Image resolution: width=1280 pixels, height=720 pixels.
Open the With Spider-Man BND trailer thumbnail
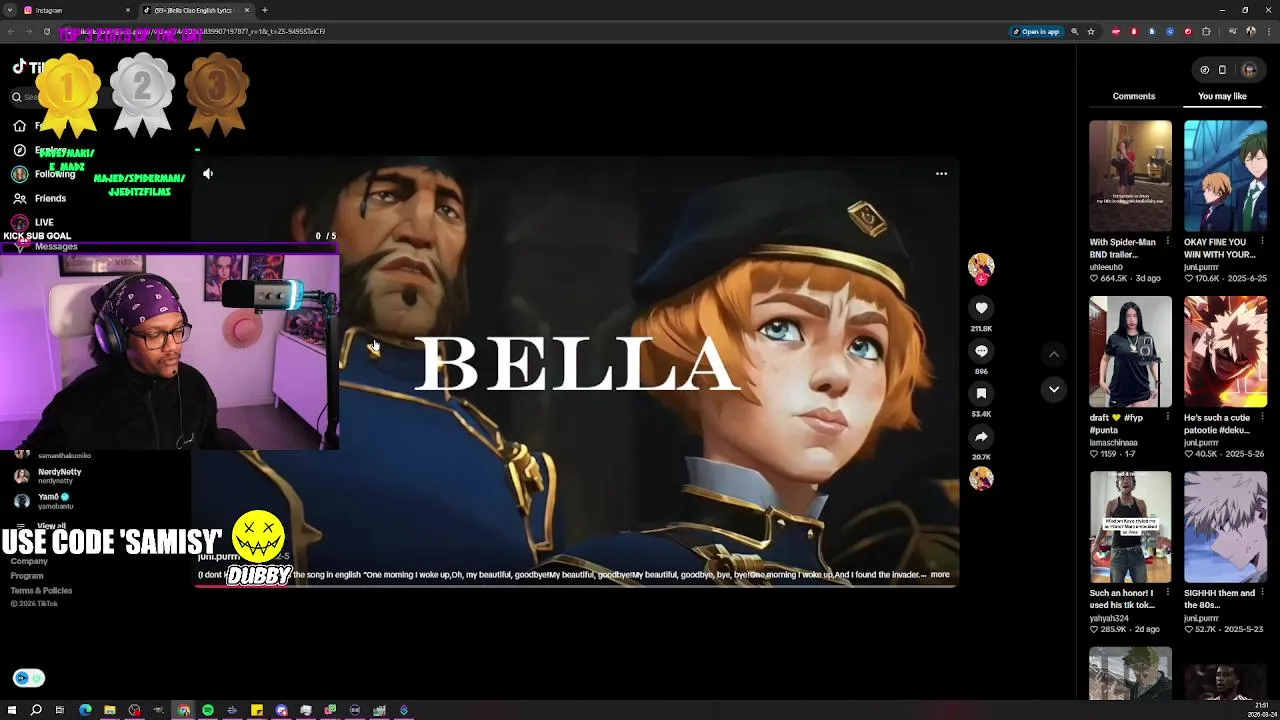click(1130, 176)
